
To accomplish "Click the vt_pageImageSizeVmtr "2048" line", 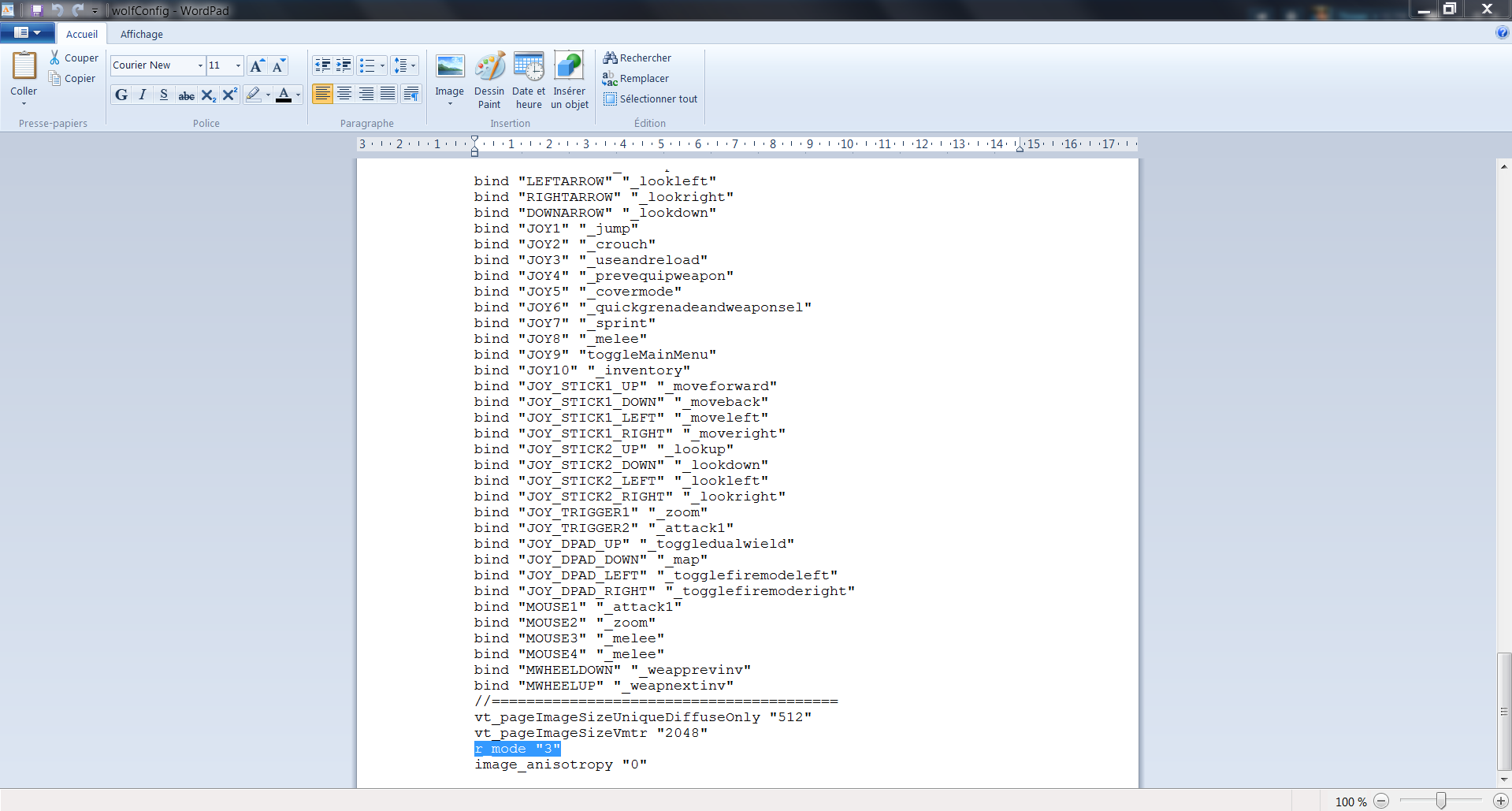I will [591, 733].
